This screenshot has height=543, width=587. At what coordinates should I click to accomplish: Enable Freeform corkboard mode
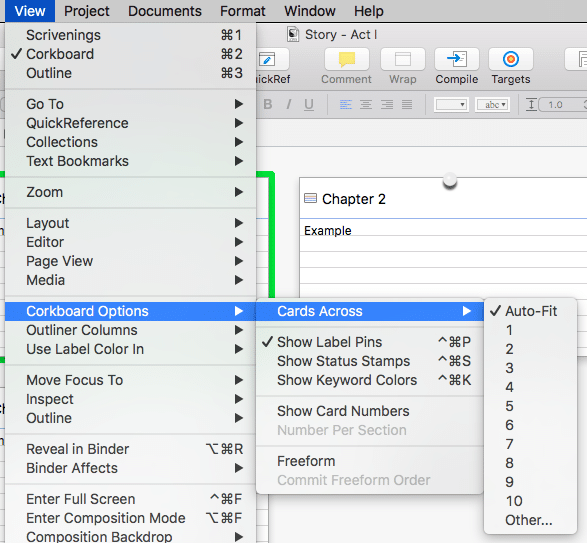tap(370, 461)
